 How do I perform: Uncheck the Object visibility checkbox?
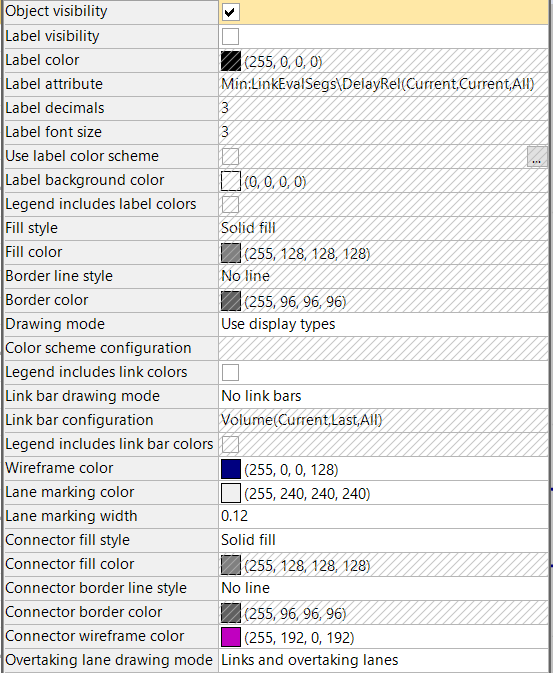(231, 12)
